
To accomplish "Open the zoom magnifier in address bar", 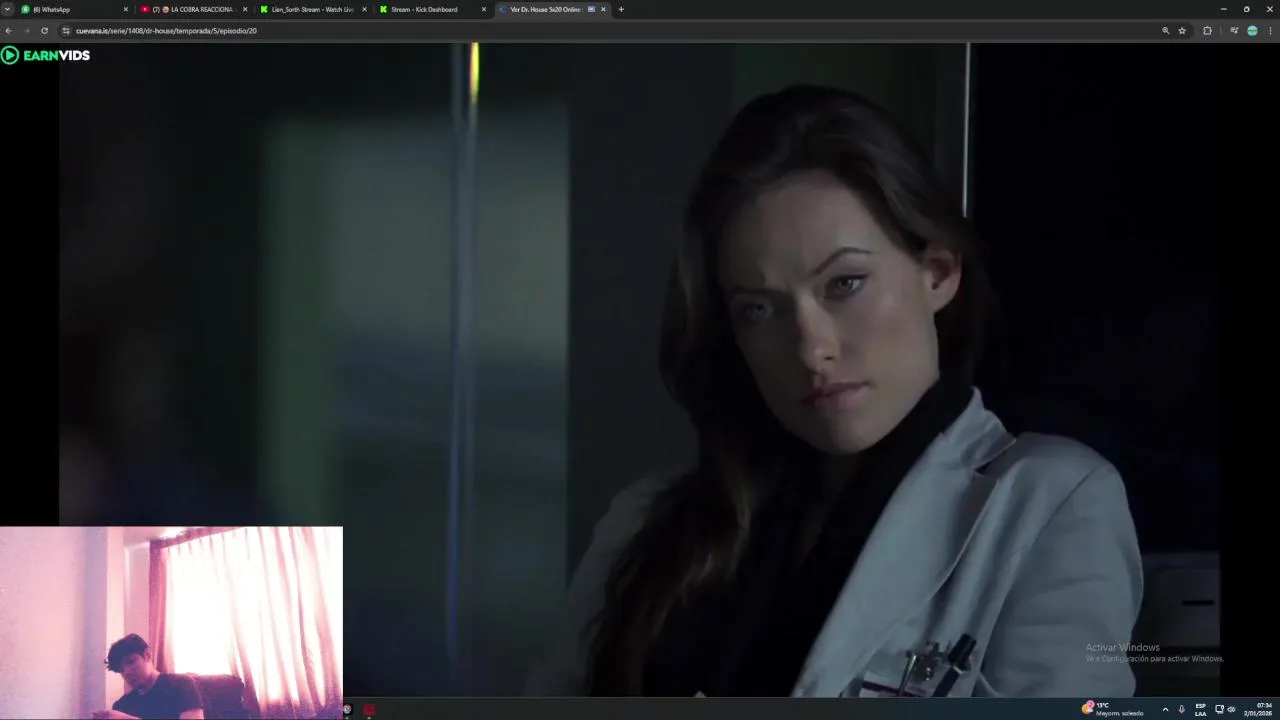I will 1166,31.
